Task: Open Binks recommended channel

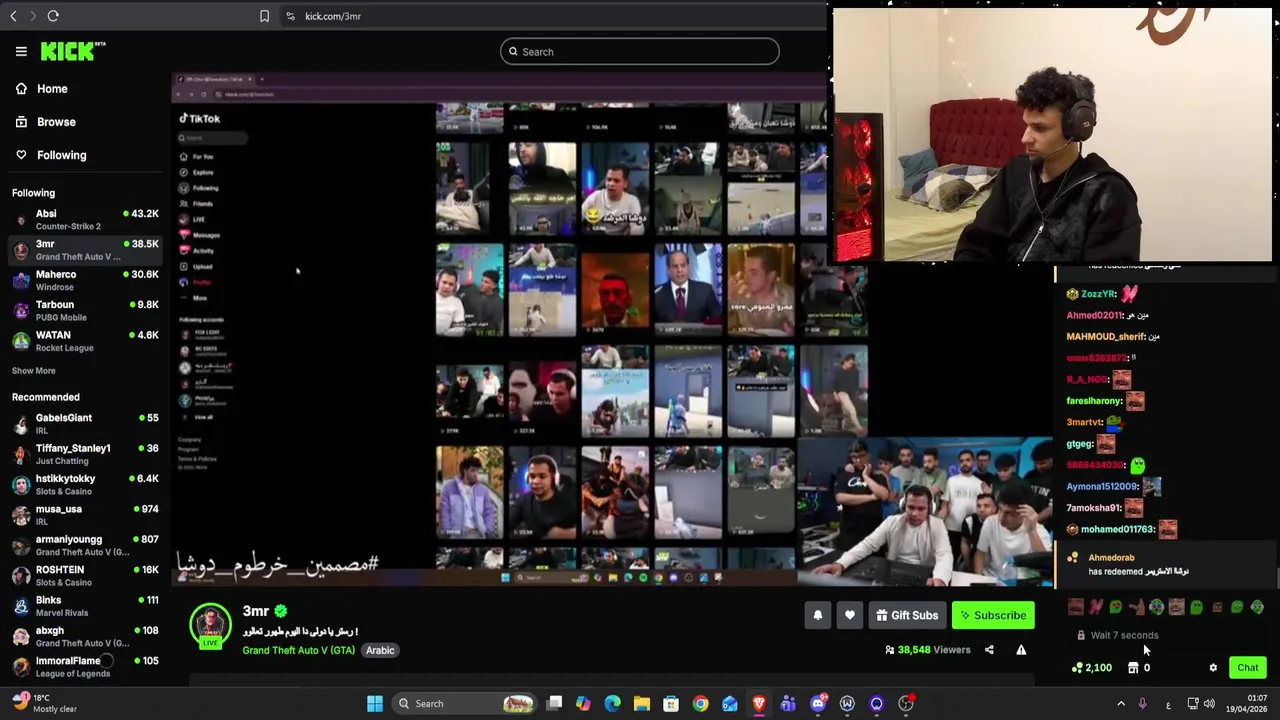Action: coord(85,605)
